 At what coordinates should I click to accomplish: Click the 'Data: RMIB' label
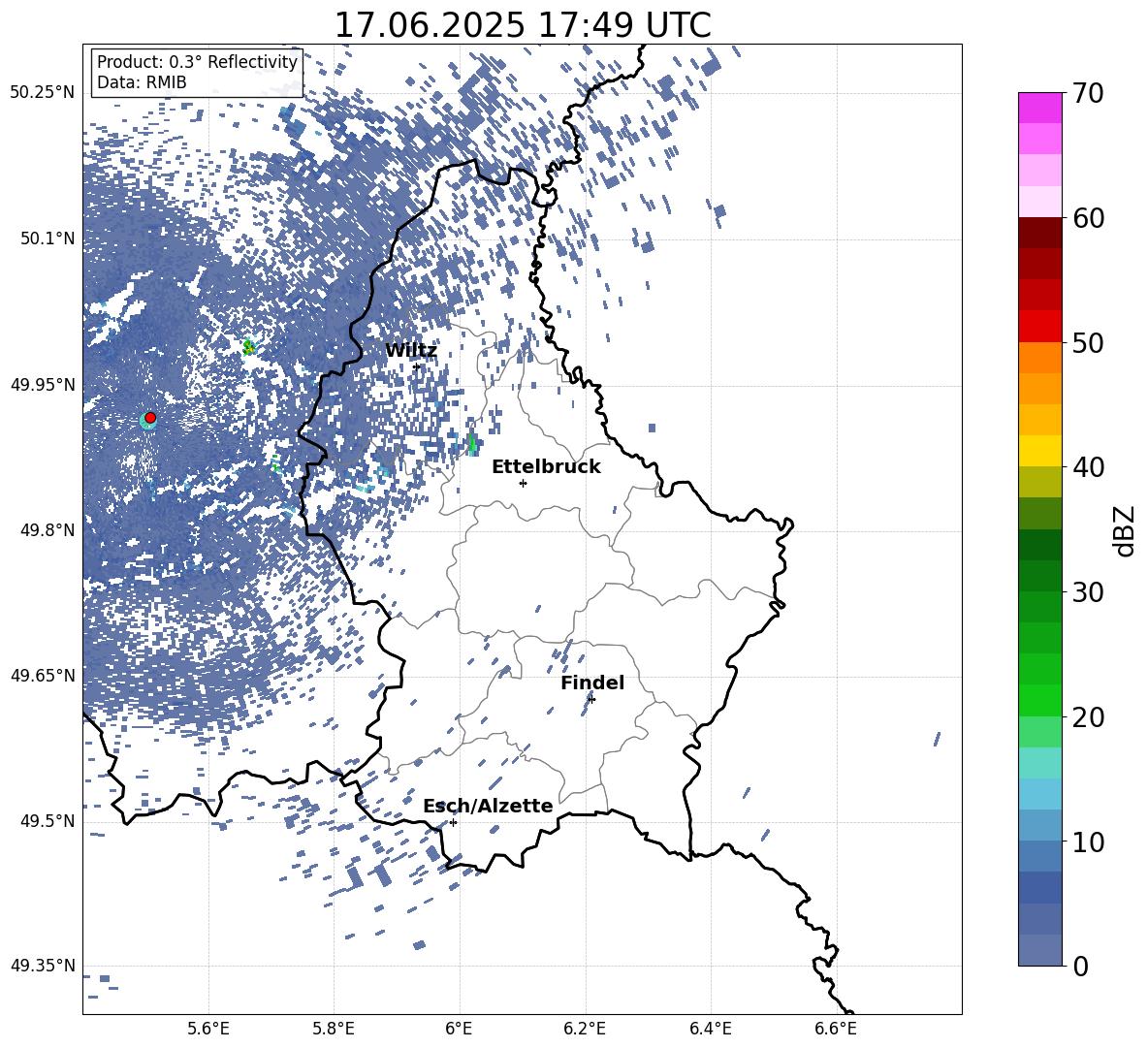tap(142, 82)
